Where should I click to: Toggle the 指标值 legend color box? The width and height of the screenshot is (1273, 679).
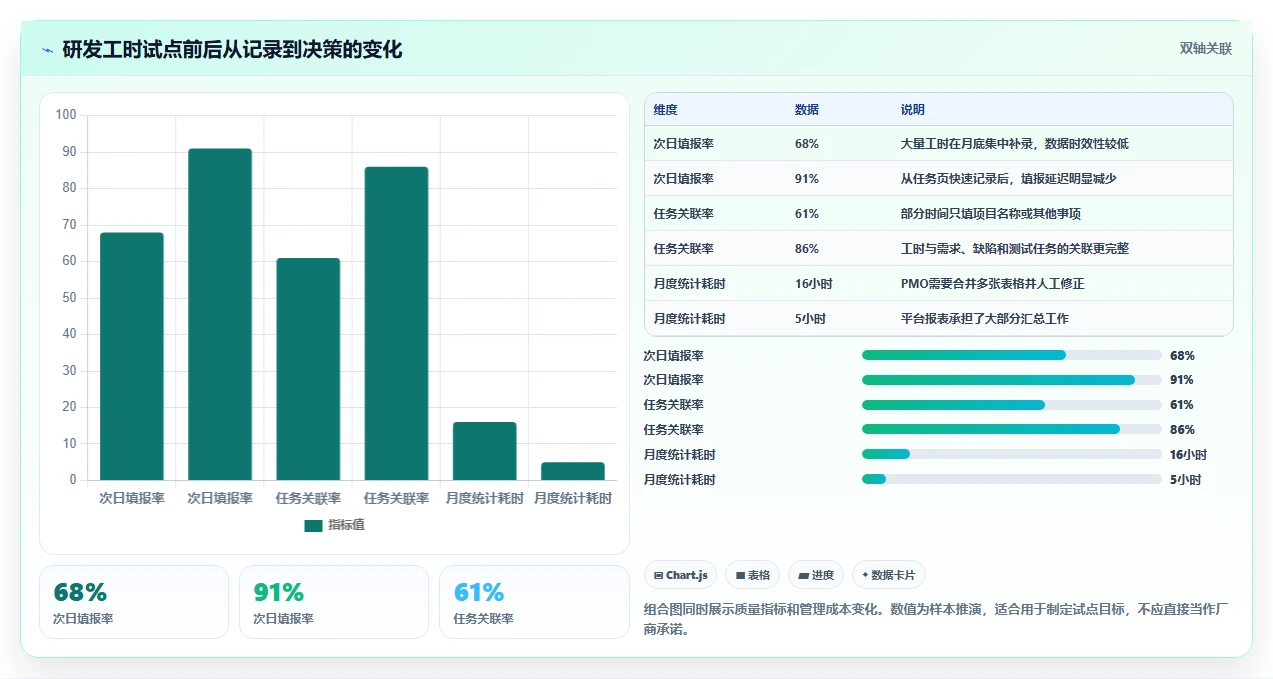(313, 525)
